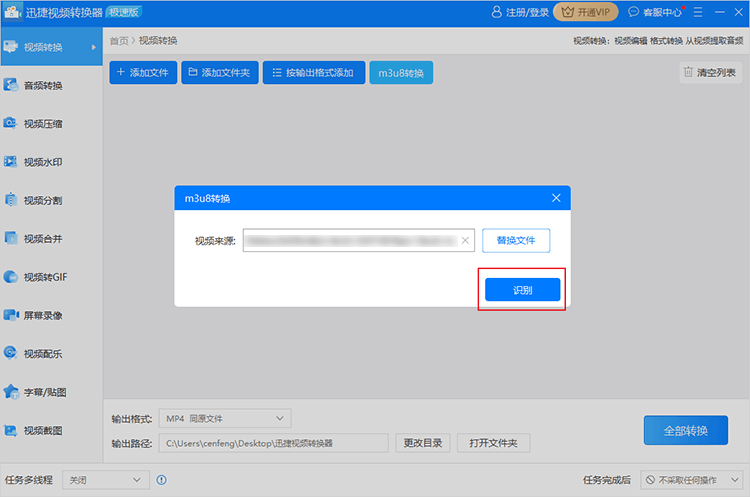Clear the video source path text

click(464, 241)
